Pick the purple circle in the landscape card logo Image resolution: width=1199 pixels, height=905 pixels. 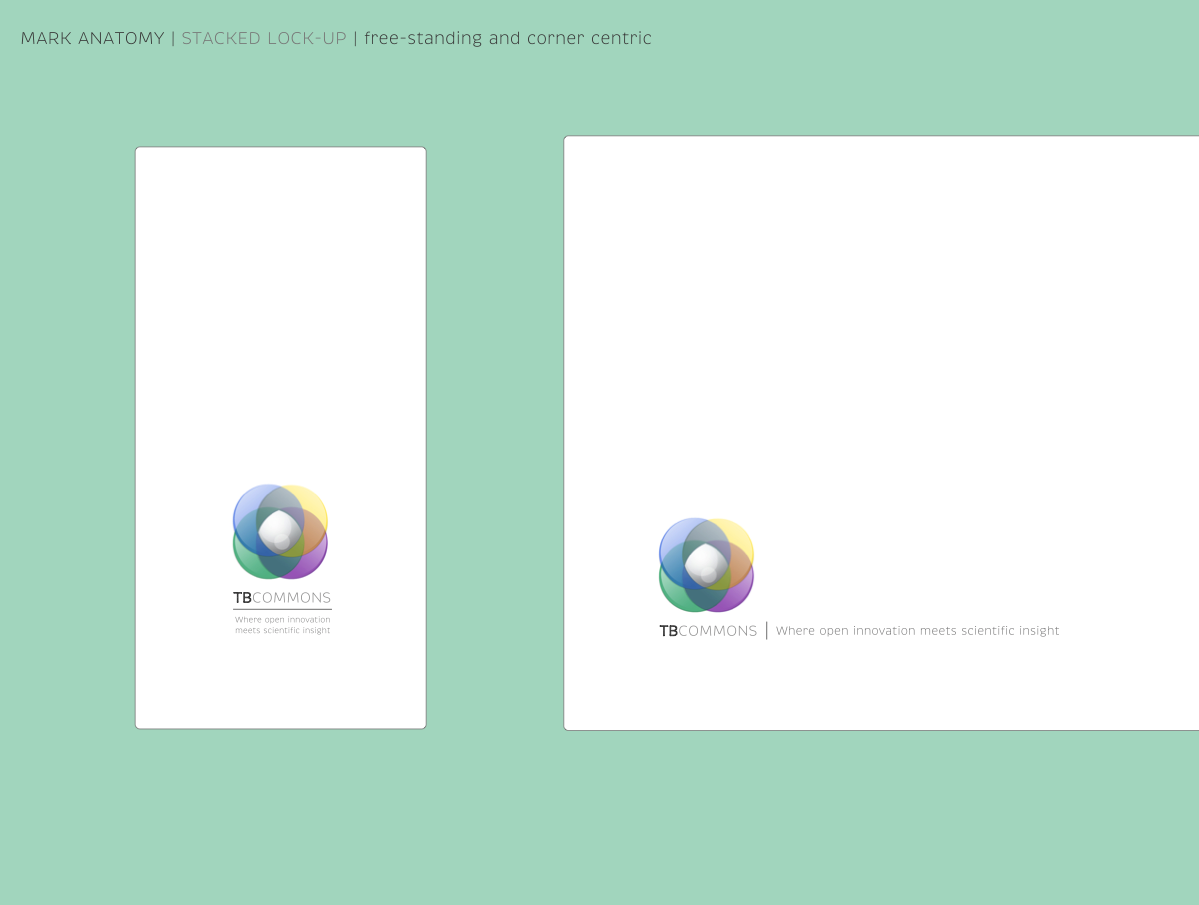click(x=739, y=594)
